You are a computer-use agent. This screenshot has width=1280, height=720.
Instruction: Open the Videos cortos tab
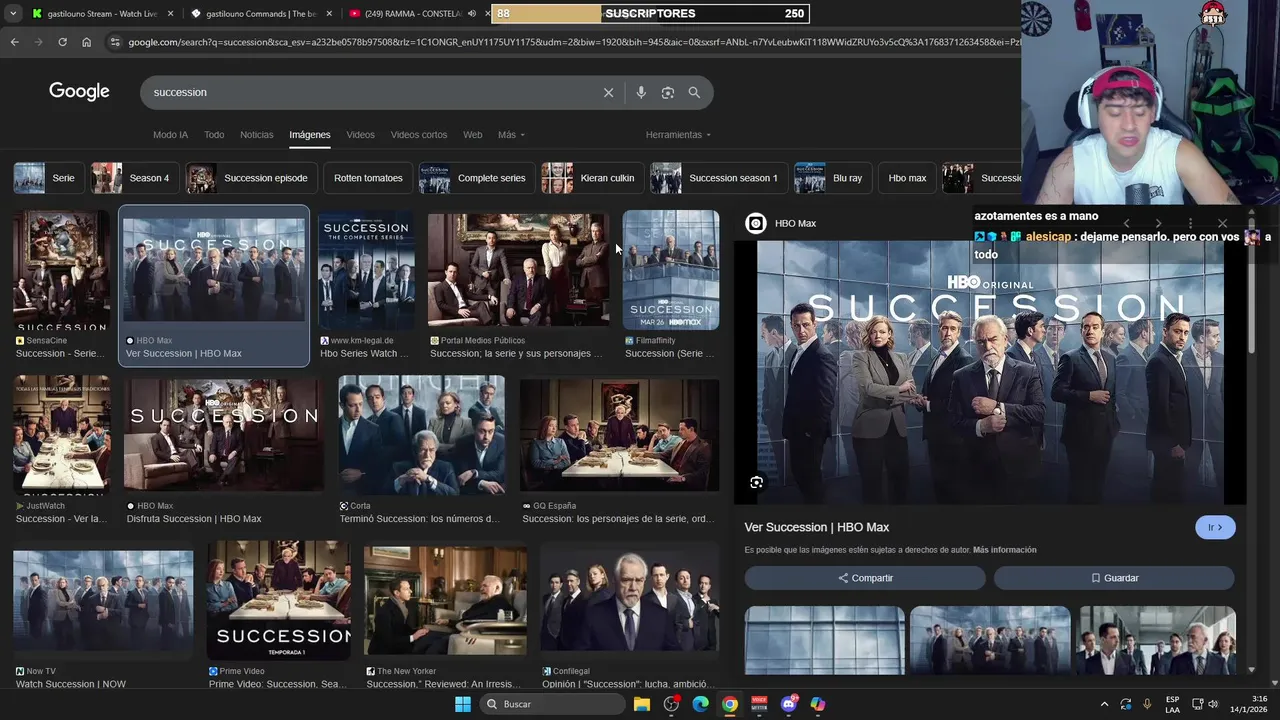419,135
